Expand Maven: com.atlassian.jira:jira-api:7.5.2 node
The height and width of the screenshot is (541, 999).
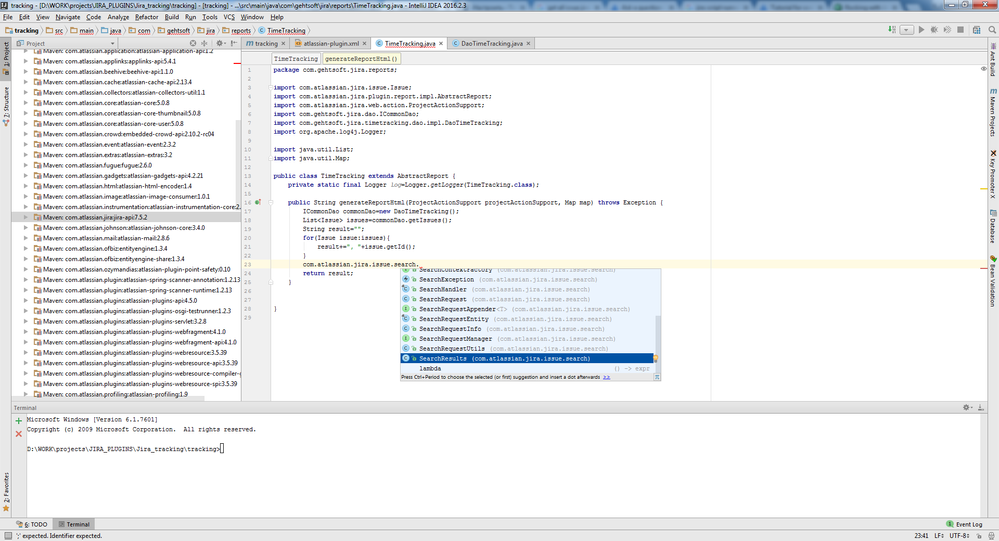pyautogui.click(x=25, y=217)
